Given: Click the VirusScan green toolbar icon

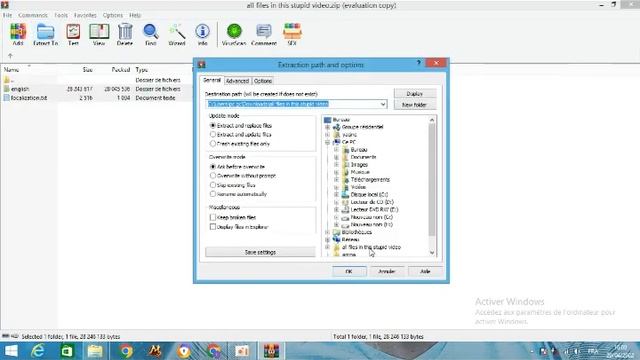Looking at the screenshot, I should click(x=234, y=31).
